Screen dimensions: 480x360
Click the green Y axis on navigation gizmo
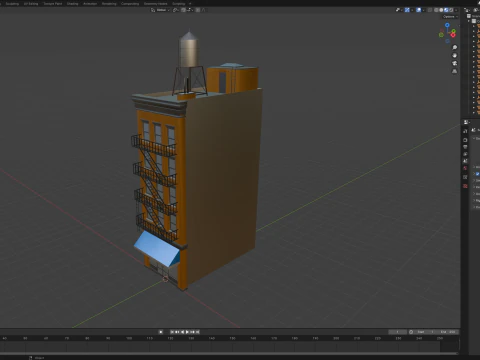[454, 31]
